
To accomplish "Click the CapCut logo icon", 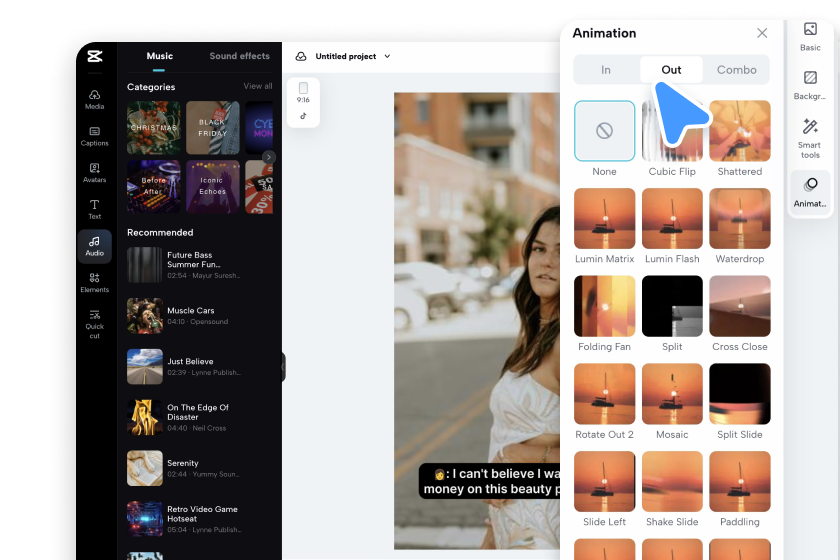I will [x=95, y=56].
